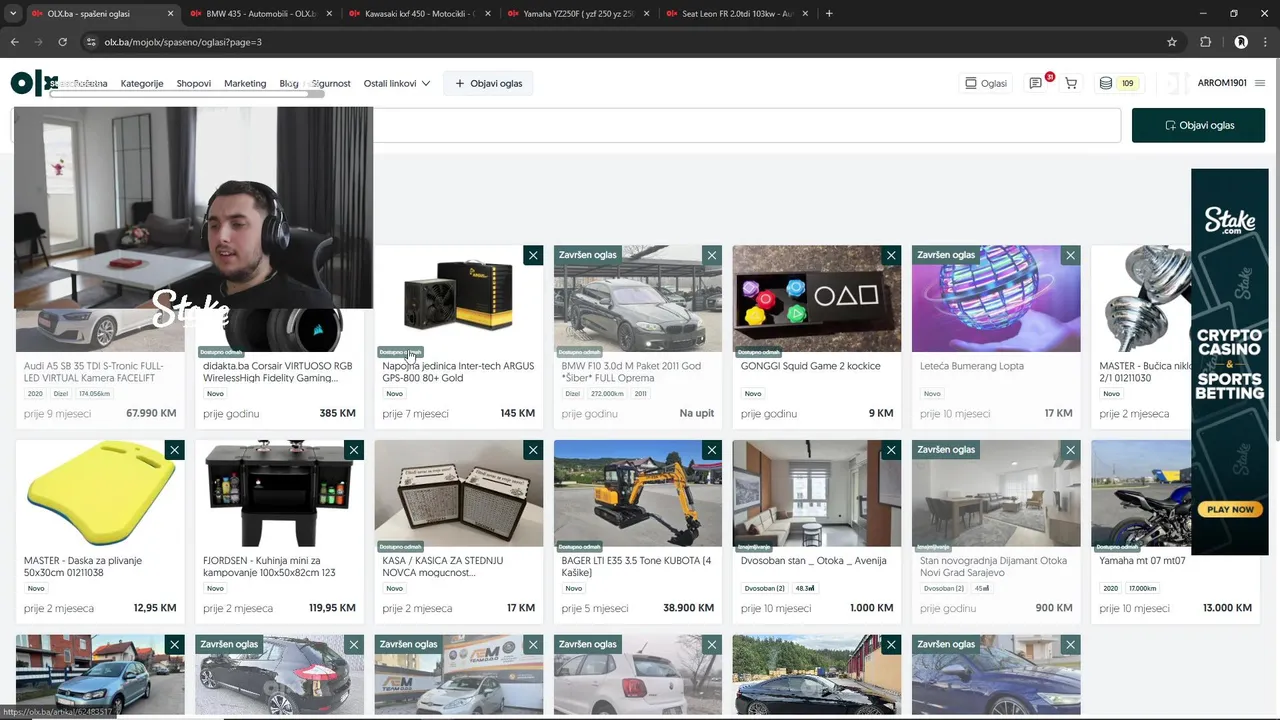
Task: Open didakta.ba Corsair VIRTUOSO RGB listing title
Action: coord(278,372)
